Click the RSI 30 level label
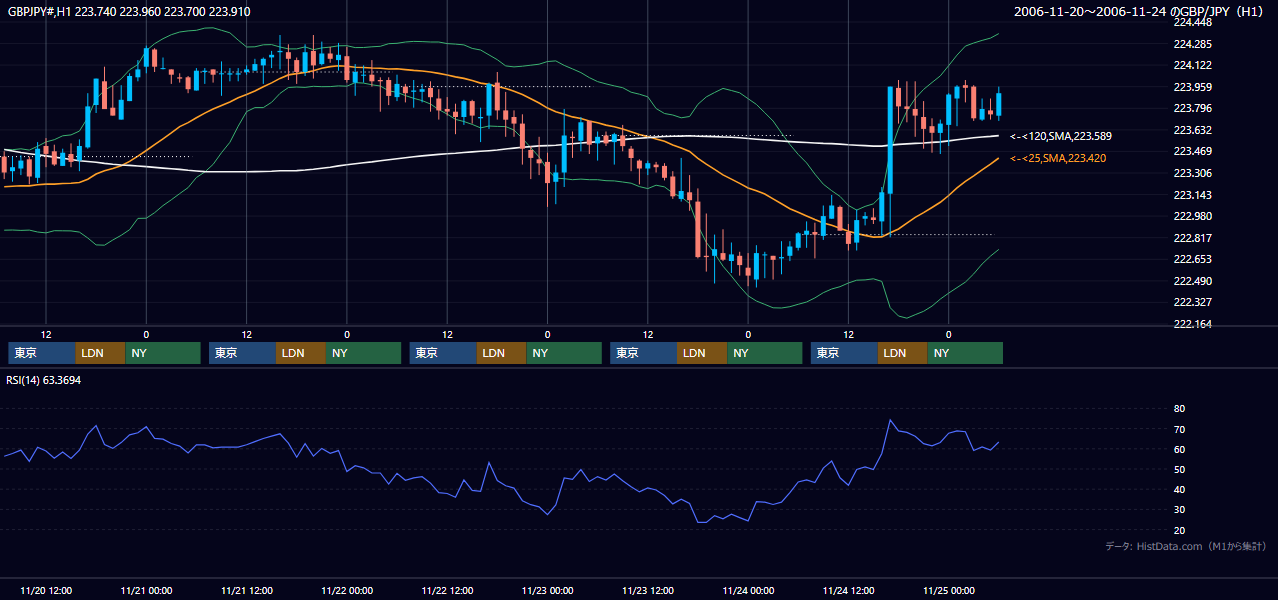This screenshot has height=600, width=1278. pos(1179,509)
